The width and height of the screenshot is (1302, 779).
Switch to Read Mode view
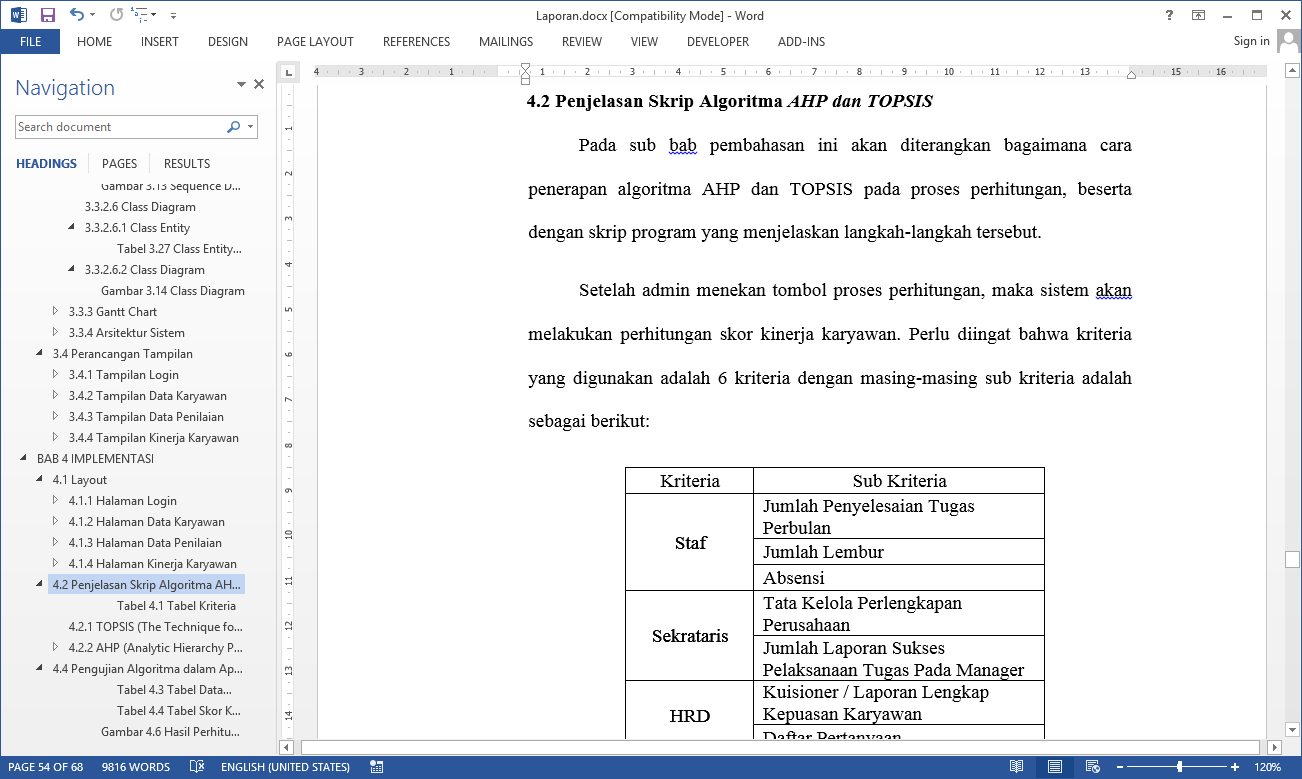[x=1016, y=767]
